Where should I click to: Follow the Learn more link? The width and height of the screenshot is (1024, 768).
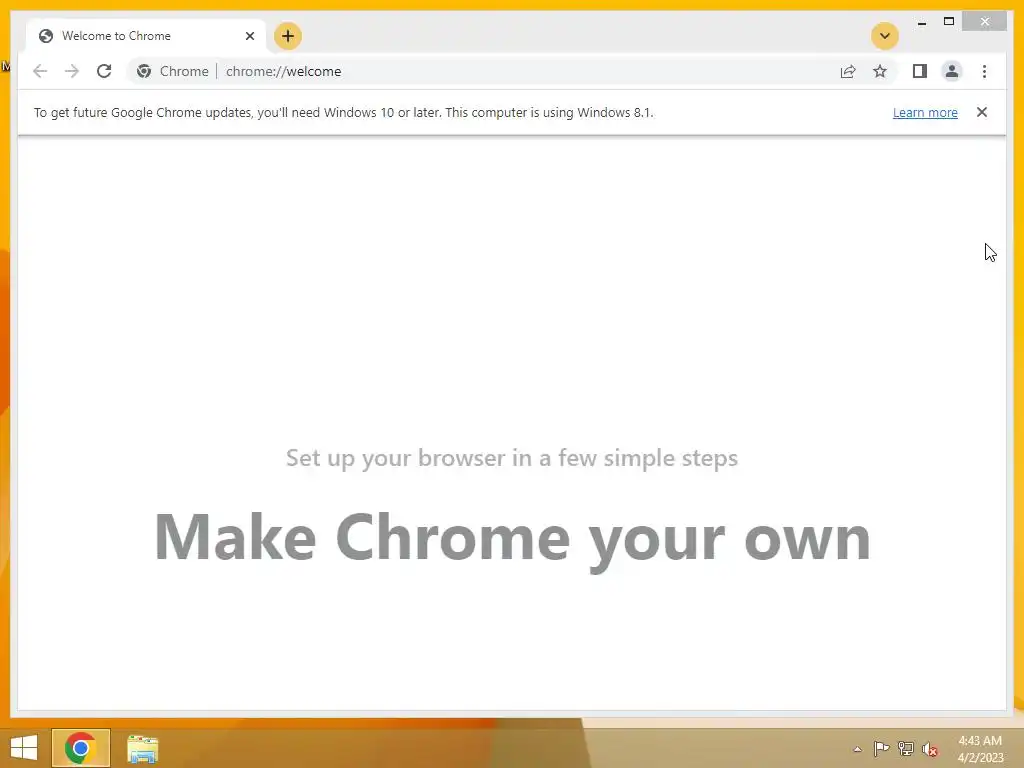point(925,112)
